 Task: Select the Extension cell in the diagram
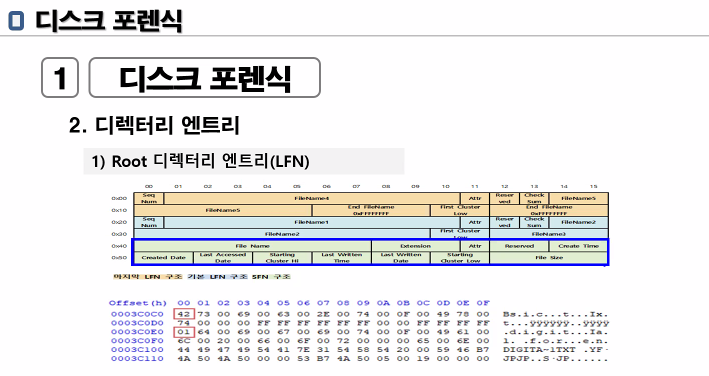[416, 246]
